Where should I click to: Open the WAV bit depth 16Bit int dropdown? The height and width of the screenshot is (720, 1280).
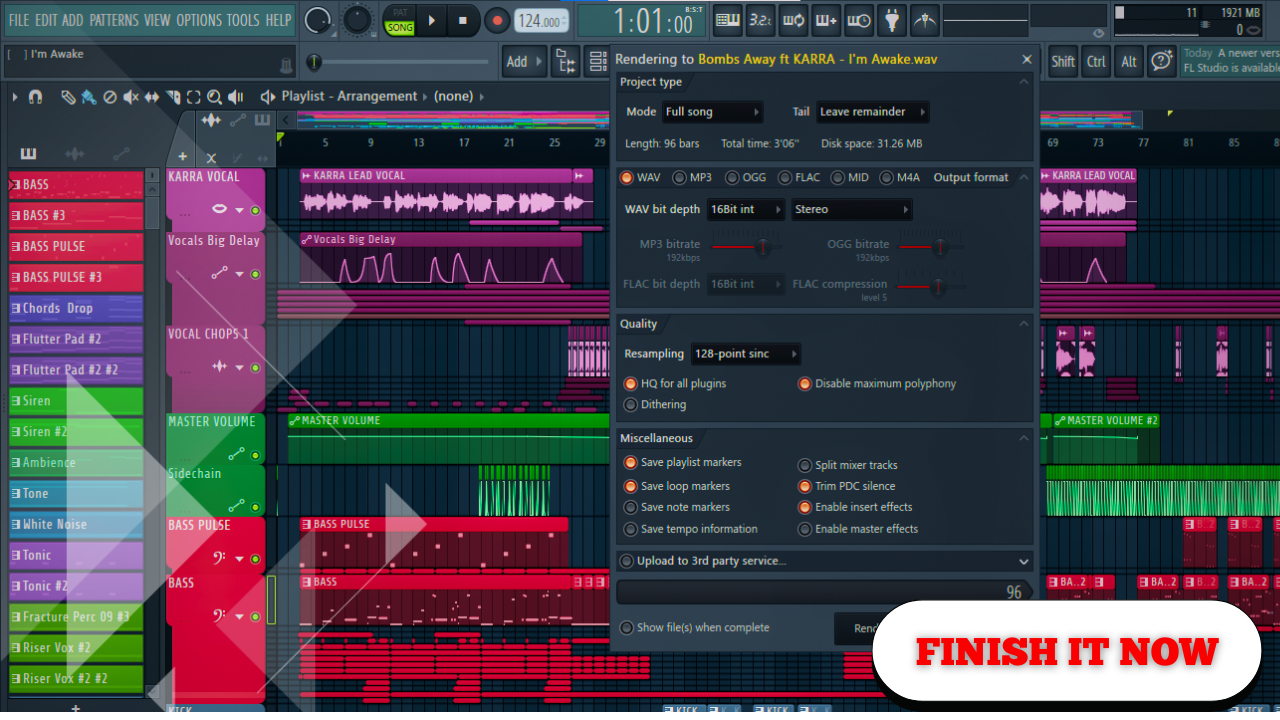746,210
